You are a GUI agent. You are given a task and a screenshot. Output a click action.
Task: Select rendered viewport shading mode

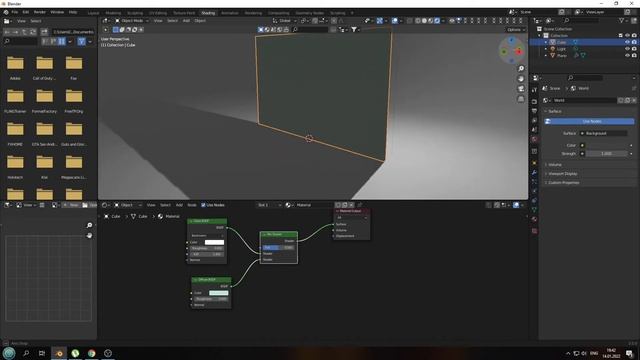point(437,20)
